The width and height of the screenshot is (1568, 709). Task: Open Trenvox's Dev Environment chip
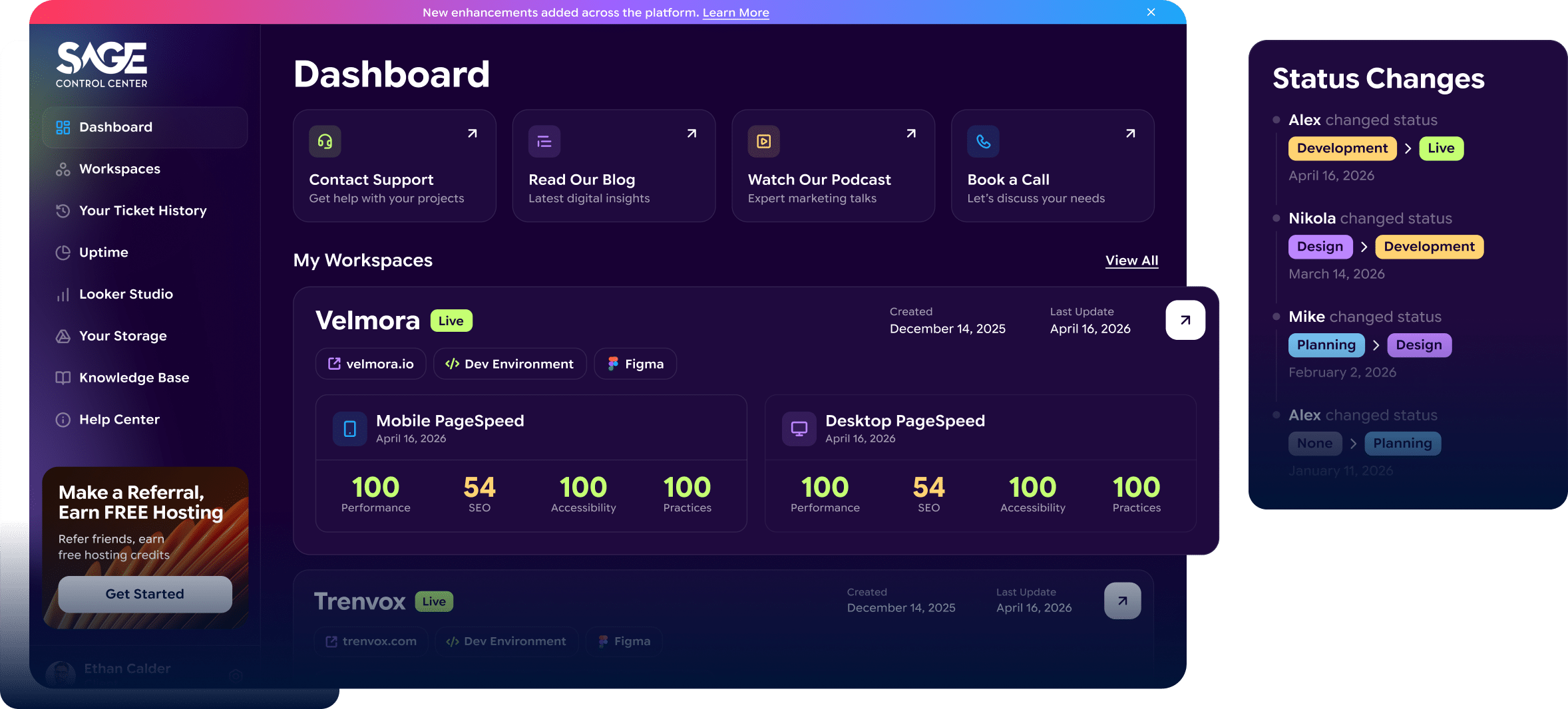506,641
